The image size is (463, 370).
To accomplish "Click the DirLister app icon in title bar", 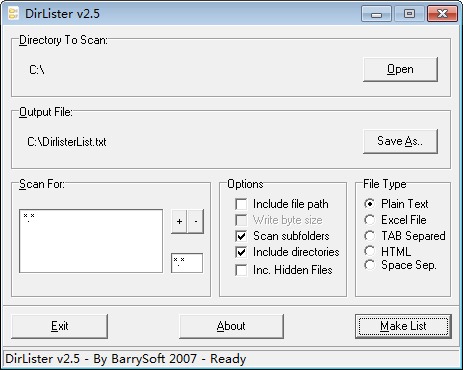I will click(13, 14).
